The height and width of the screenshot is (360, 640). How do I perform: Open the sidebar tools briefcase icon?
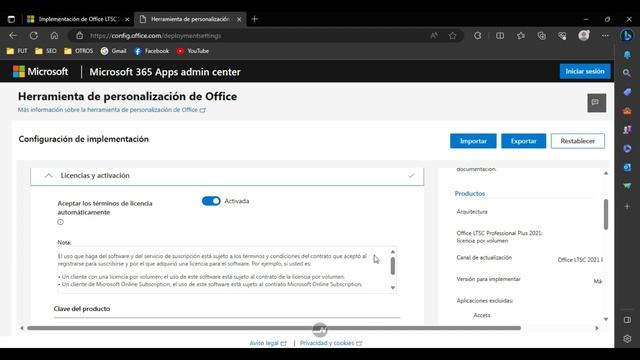point(627,111)
